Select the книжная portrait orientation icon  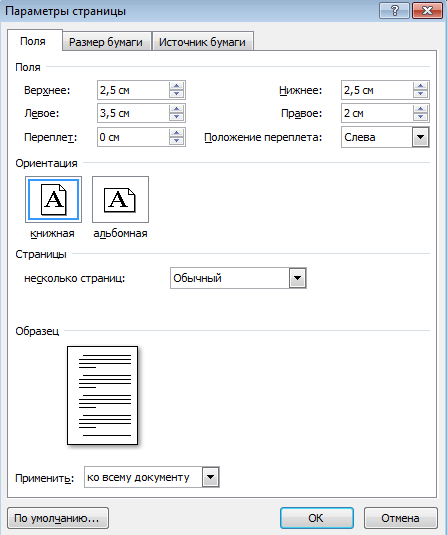coord(53,200)
